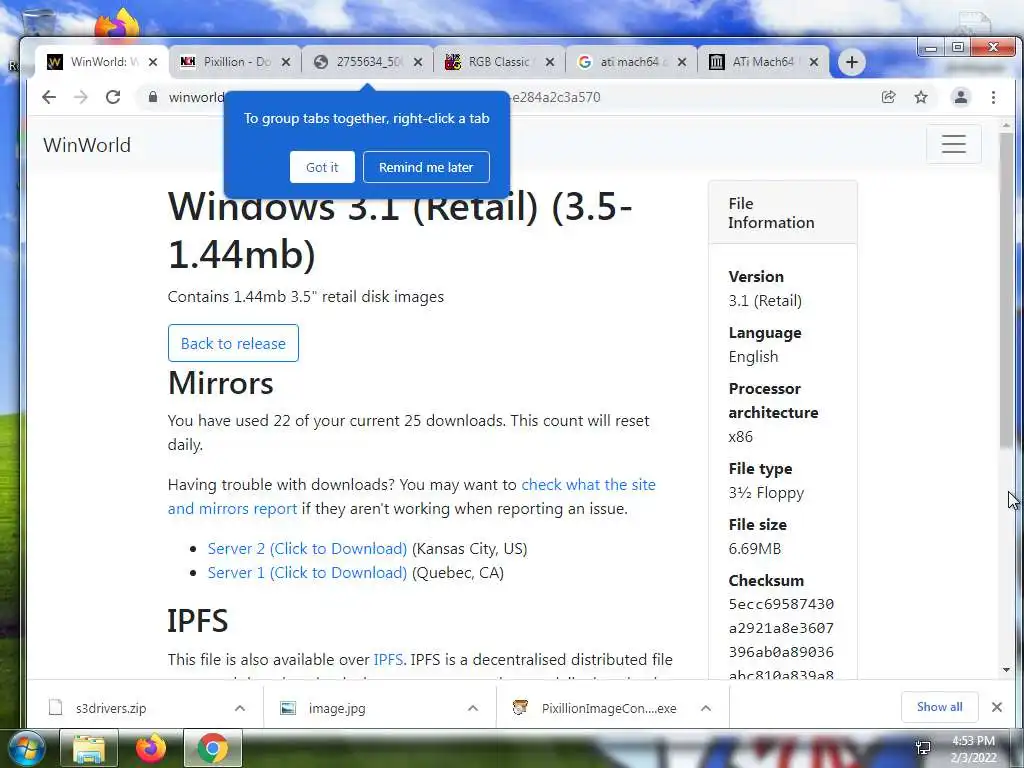1024x768 pixels.
Task: Download from Server 2 Kansas City
Action: point(307,549)
